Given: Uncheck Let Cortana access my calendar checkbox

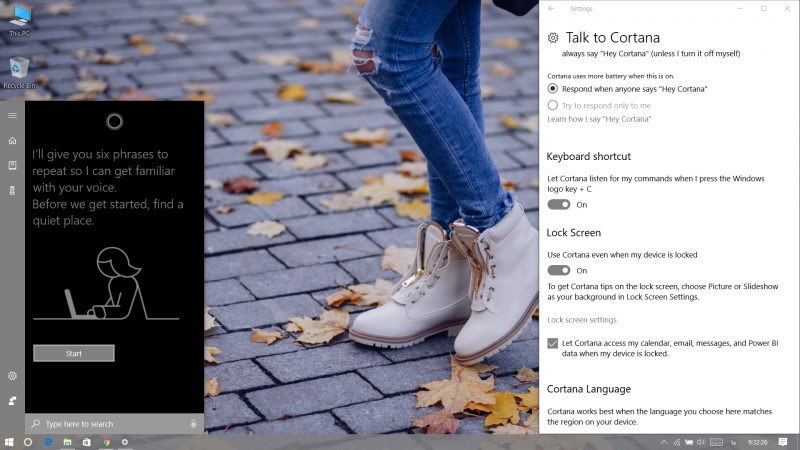Looking at the screenshot, I should [x=553, y=343].
